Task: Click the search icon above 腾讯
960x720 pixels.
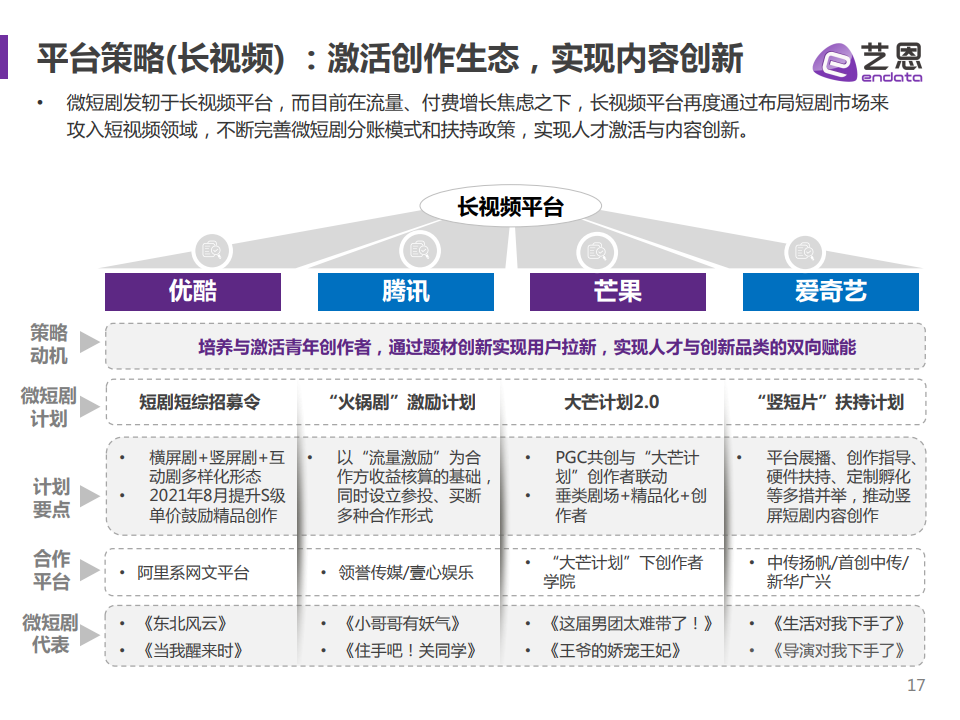Action: click(x=420, y=250)
